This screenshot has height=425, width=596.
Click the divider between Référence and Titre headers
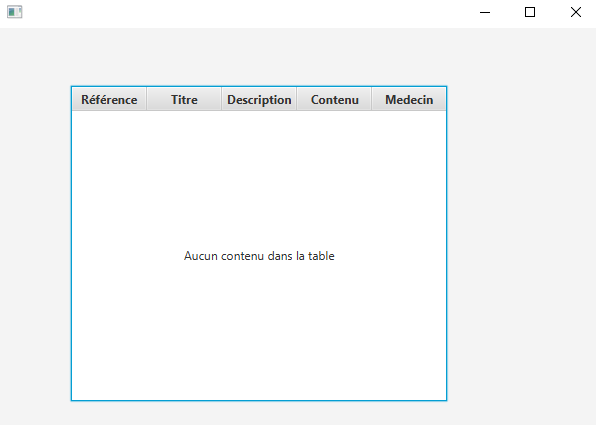tap(147, 99)
